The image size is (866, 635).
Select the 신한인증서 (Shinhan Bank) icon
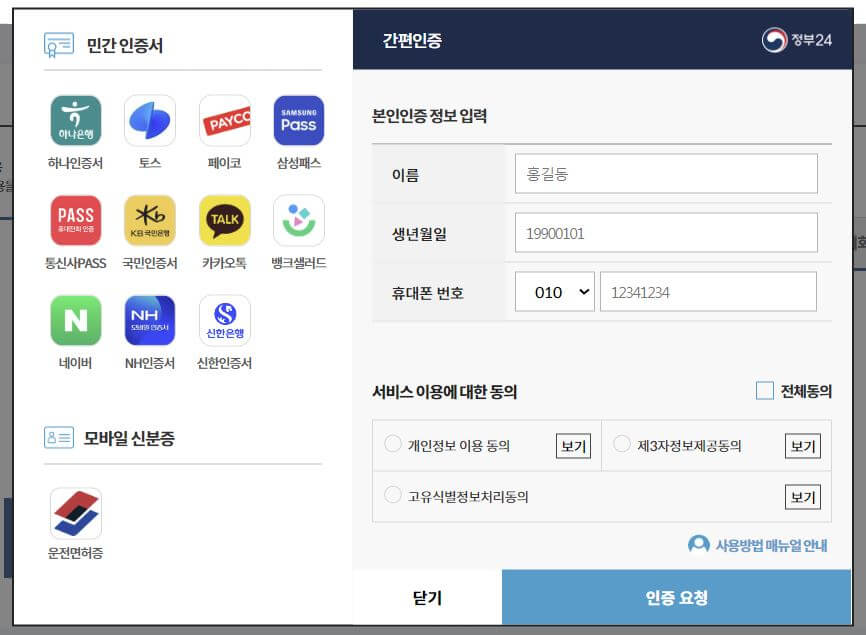click(225, 320)
